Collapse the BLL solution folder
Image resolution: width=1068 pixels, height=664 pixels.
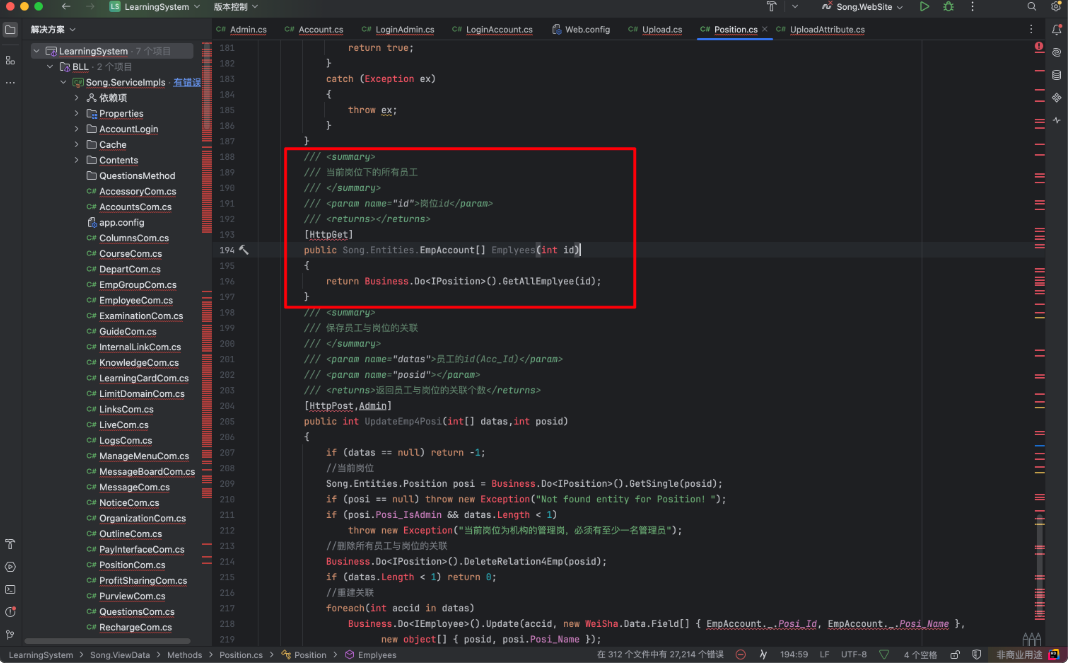tap(50, 67)
